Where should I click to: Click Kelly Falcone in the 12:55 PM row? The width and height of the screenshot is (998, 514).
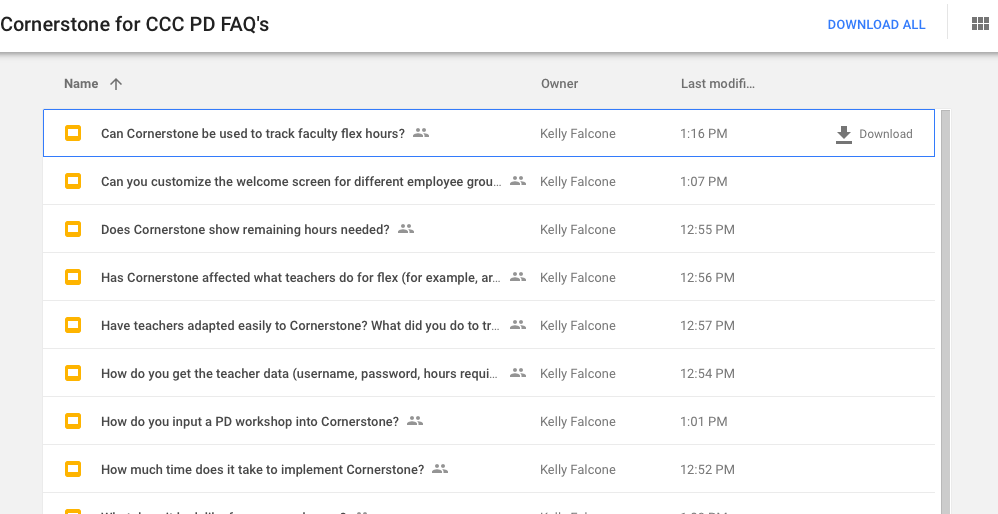coord(578,230)
